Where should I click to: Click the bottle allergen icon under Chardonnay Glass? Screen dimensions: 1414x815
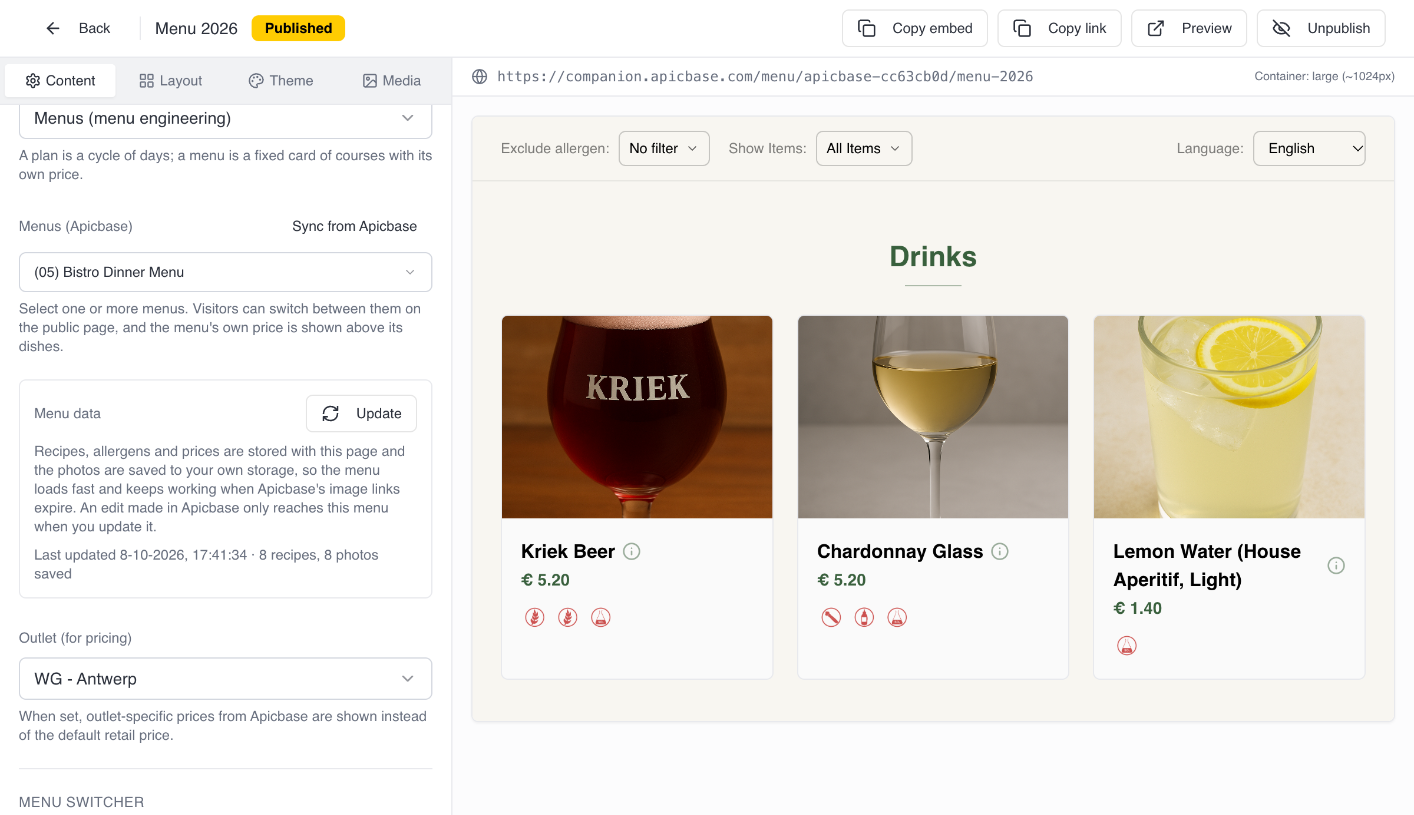point(864,617)
